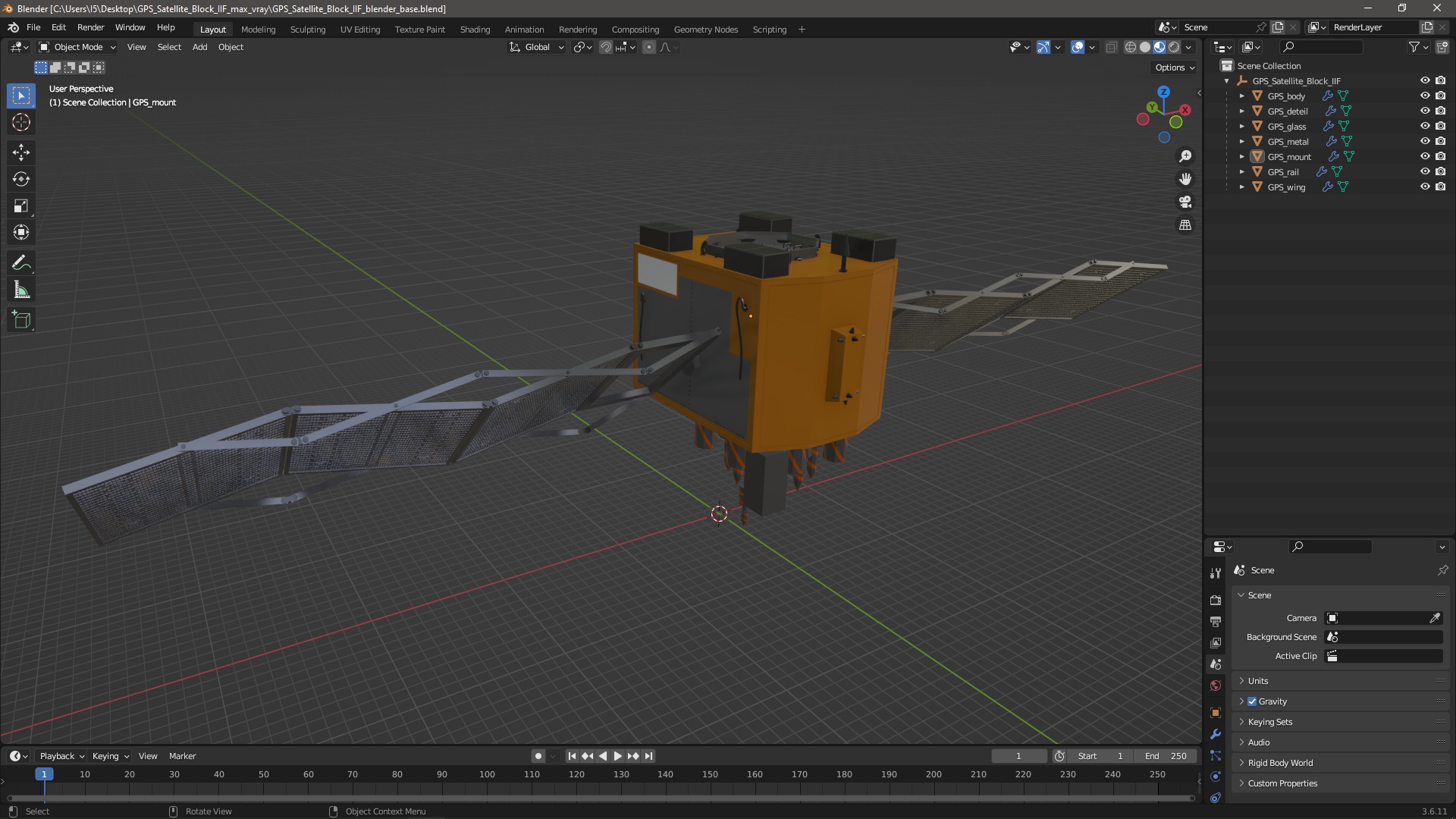Hide GPS_wing in viewport
This screenshot has height=819, width=1456.
[x=1425, y=187]
